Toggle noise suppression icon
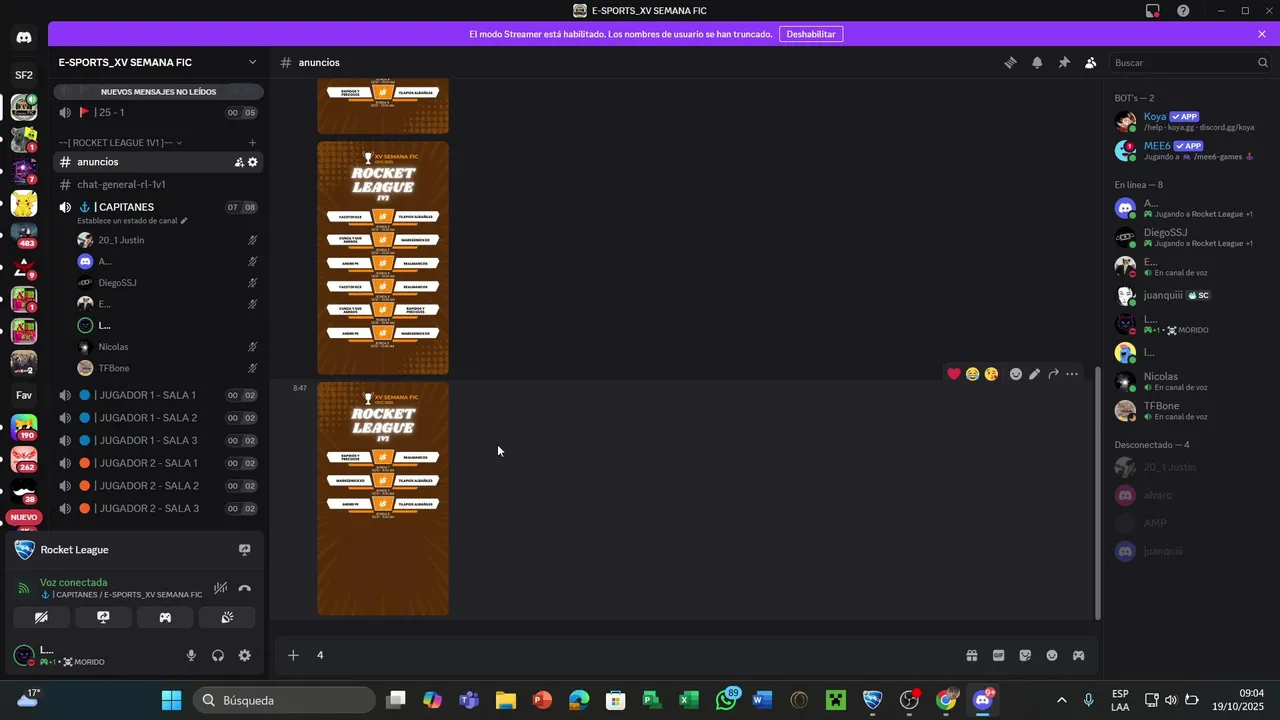This screenshot has width=1280, height=720. pyautogui.click(x=220, y=589)
